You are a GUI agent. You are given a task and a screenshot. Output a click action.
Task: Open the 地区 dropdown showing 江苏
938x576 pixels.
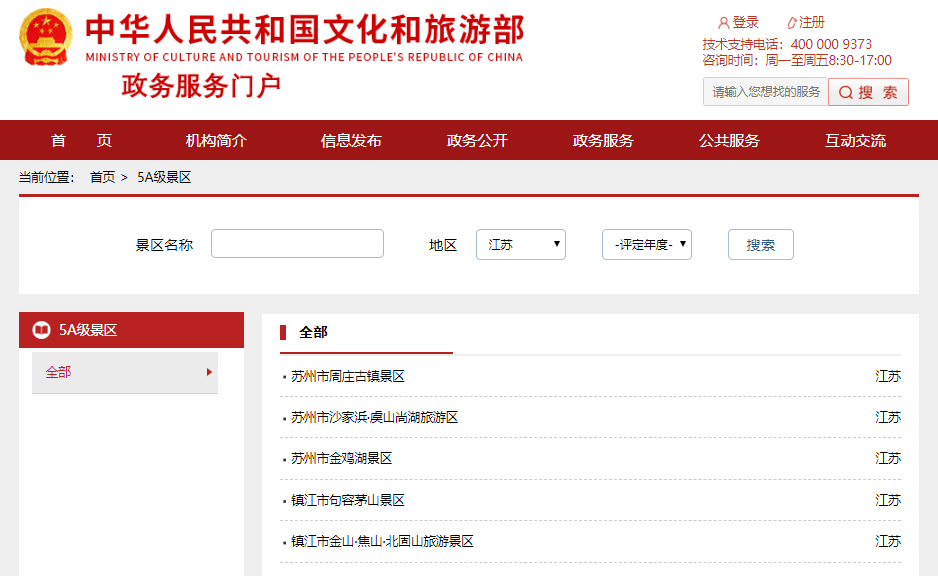point(520,245)
